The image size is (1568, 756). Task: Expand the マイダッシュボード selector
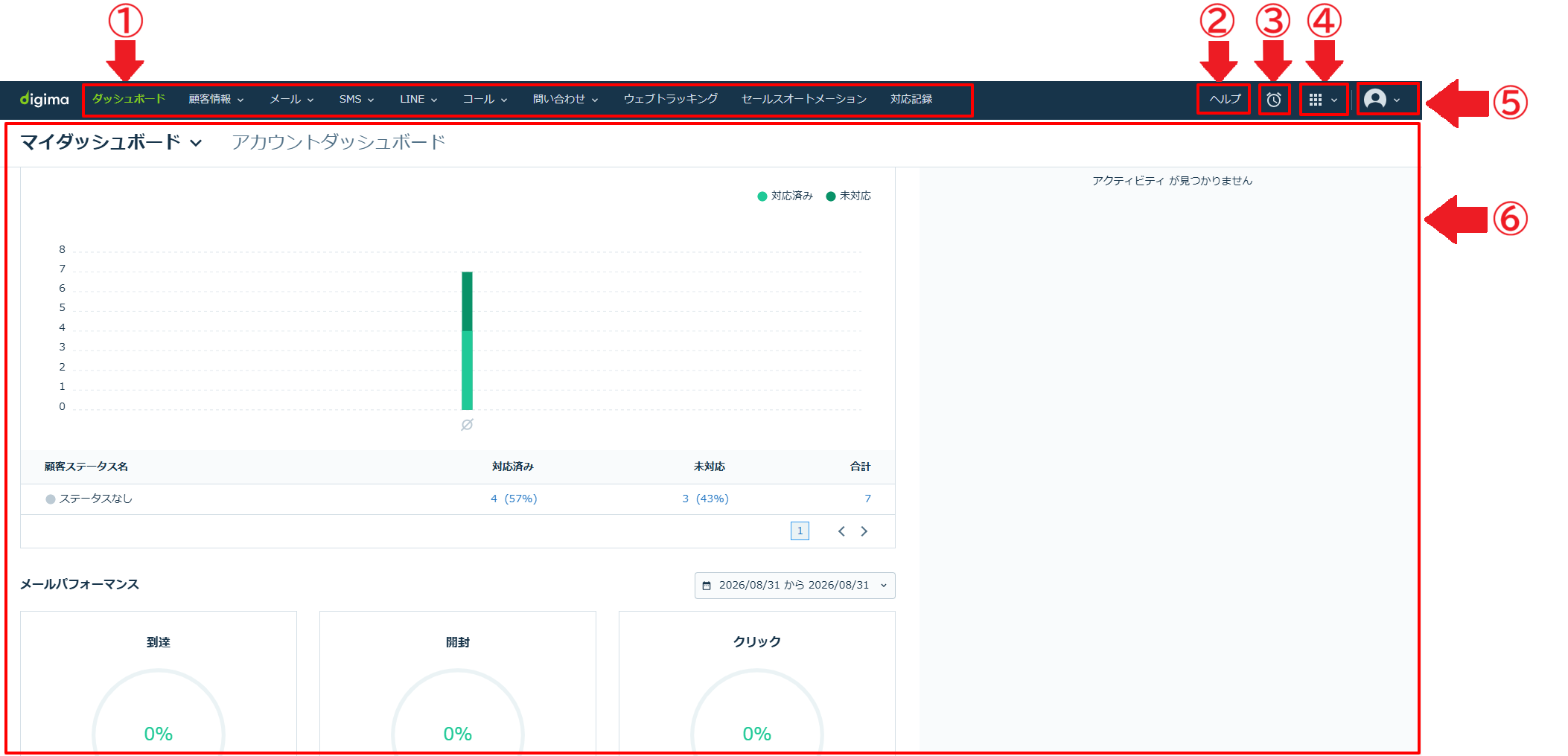(x=111, y=142)
